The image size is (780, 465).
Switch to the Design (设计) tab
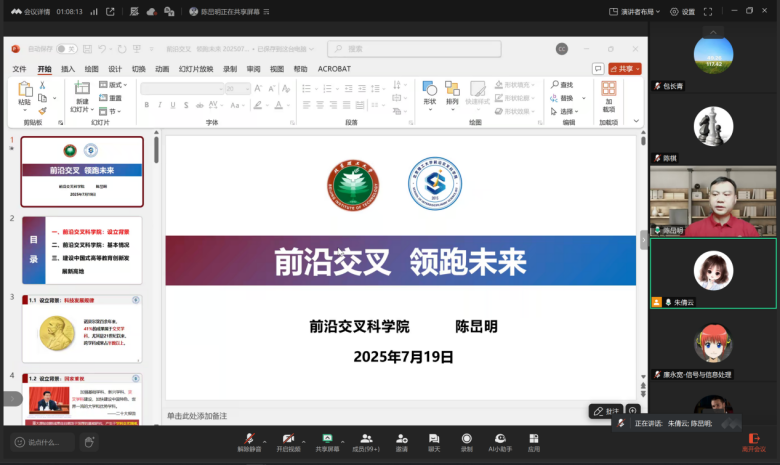115,69
